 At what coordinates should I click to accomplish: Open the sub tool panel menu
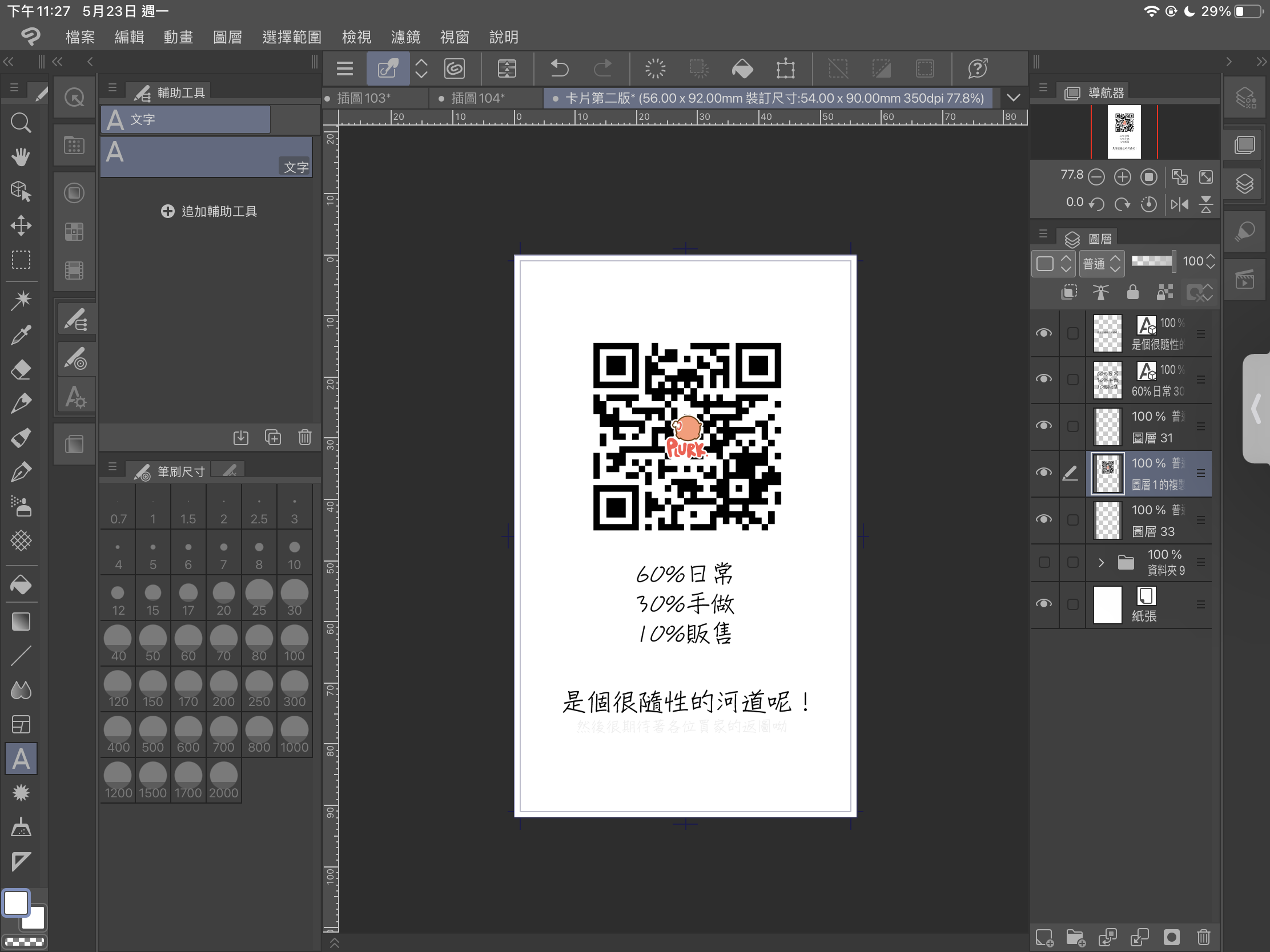tap(112, 88)
